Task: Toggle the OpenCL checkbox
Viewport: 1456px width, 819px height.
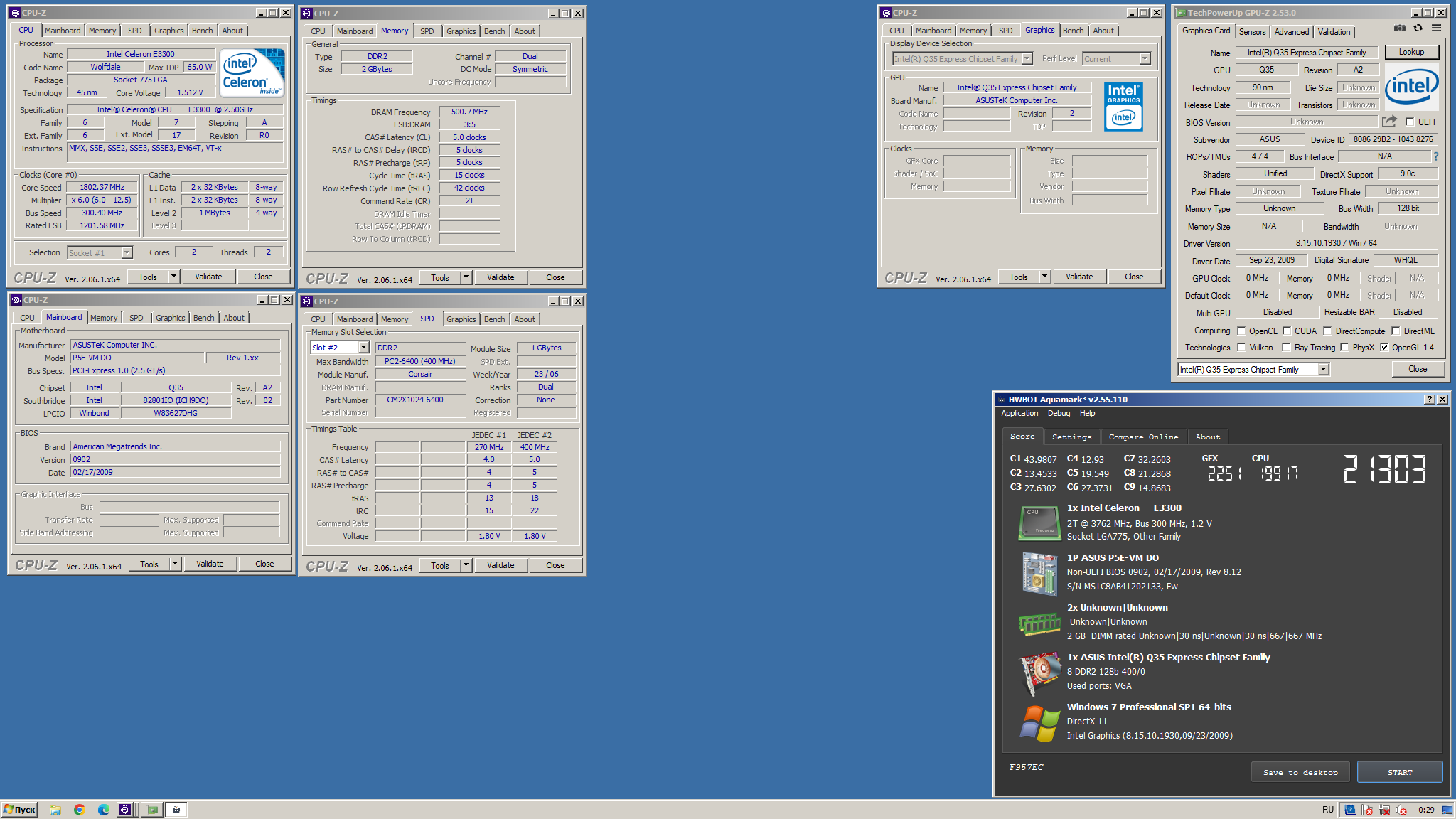Action: [1241, 331]
